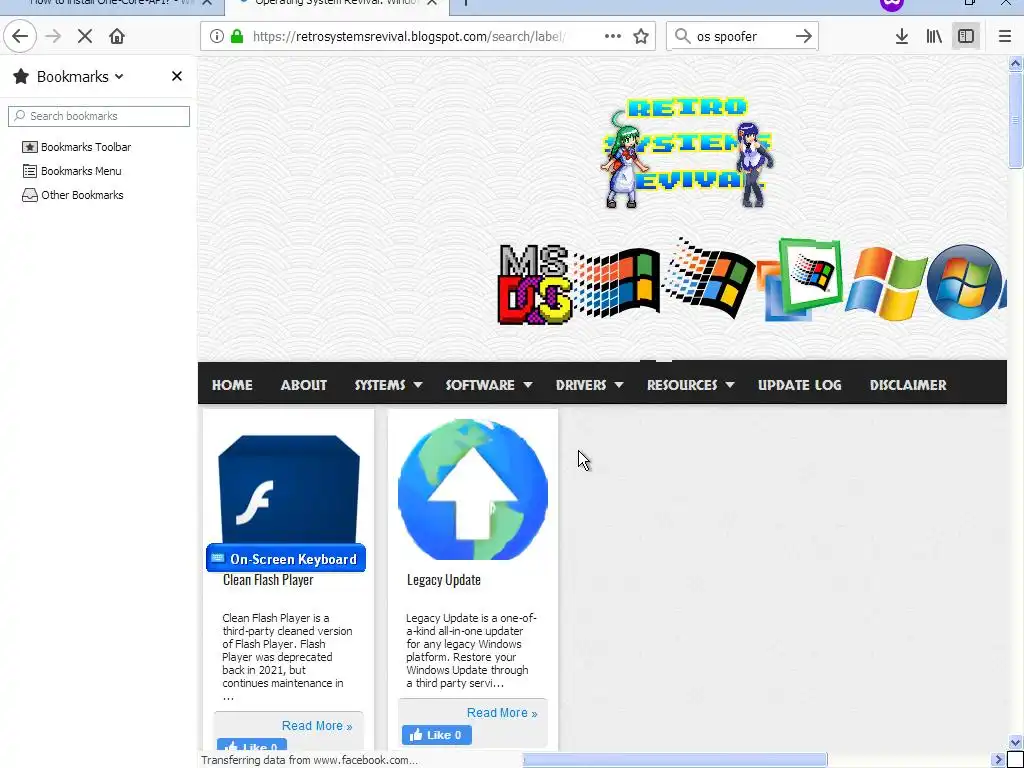
Task: Click the Windows XP flag logo
Action: pos(886,283)
